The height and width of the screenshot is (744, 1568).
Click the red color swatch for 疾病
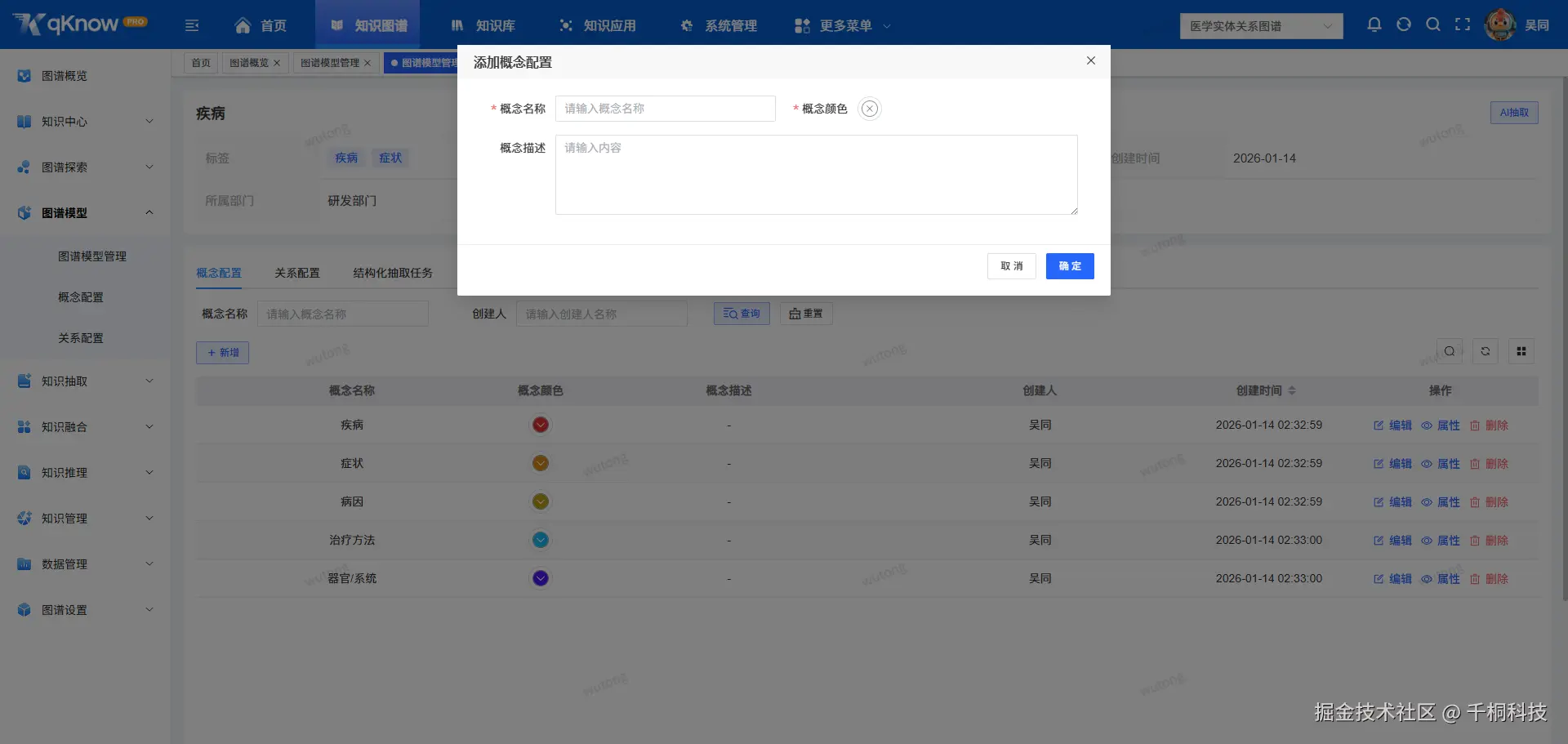click(540, 425)
